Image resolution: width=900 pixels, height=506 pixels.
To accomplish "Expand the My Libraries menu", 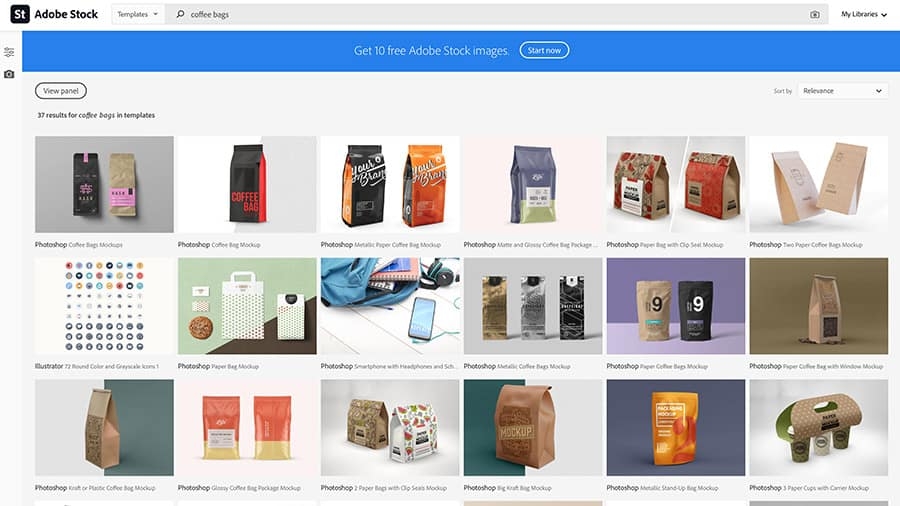I will pos(864,14).
